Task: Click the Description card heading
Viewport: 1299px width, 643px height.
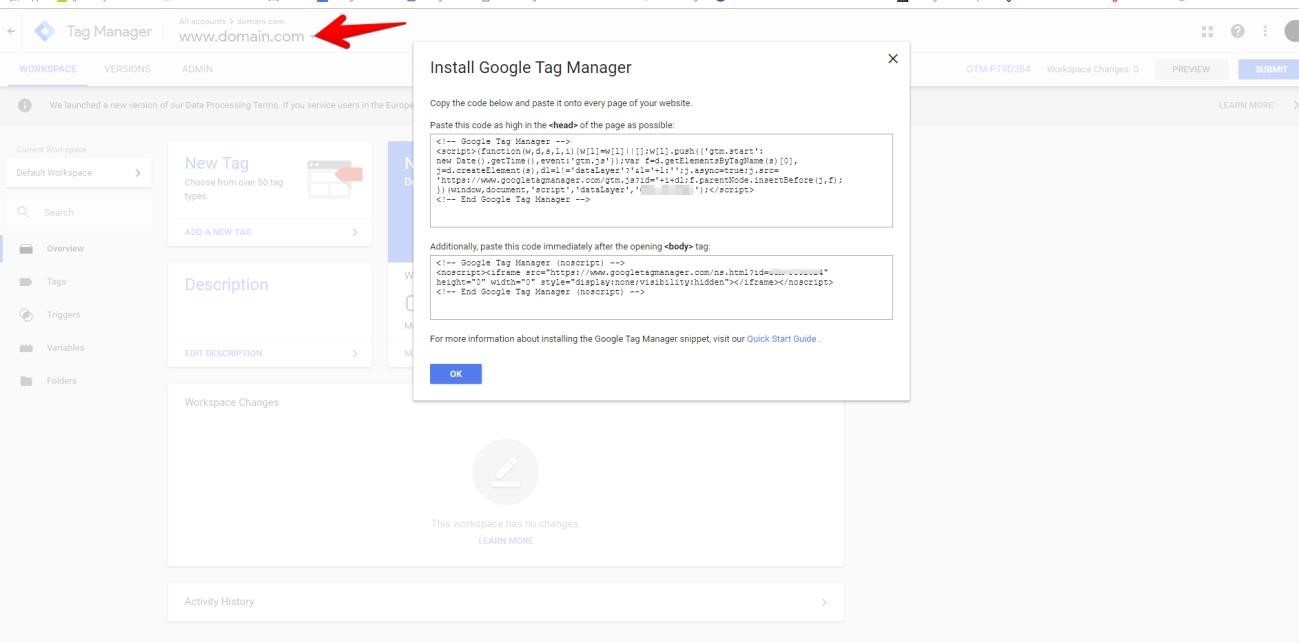Action: click(x=226, y=284)
